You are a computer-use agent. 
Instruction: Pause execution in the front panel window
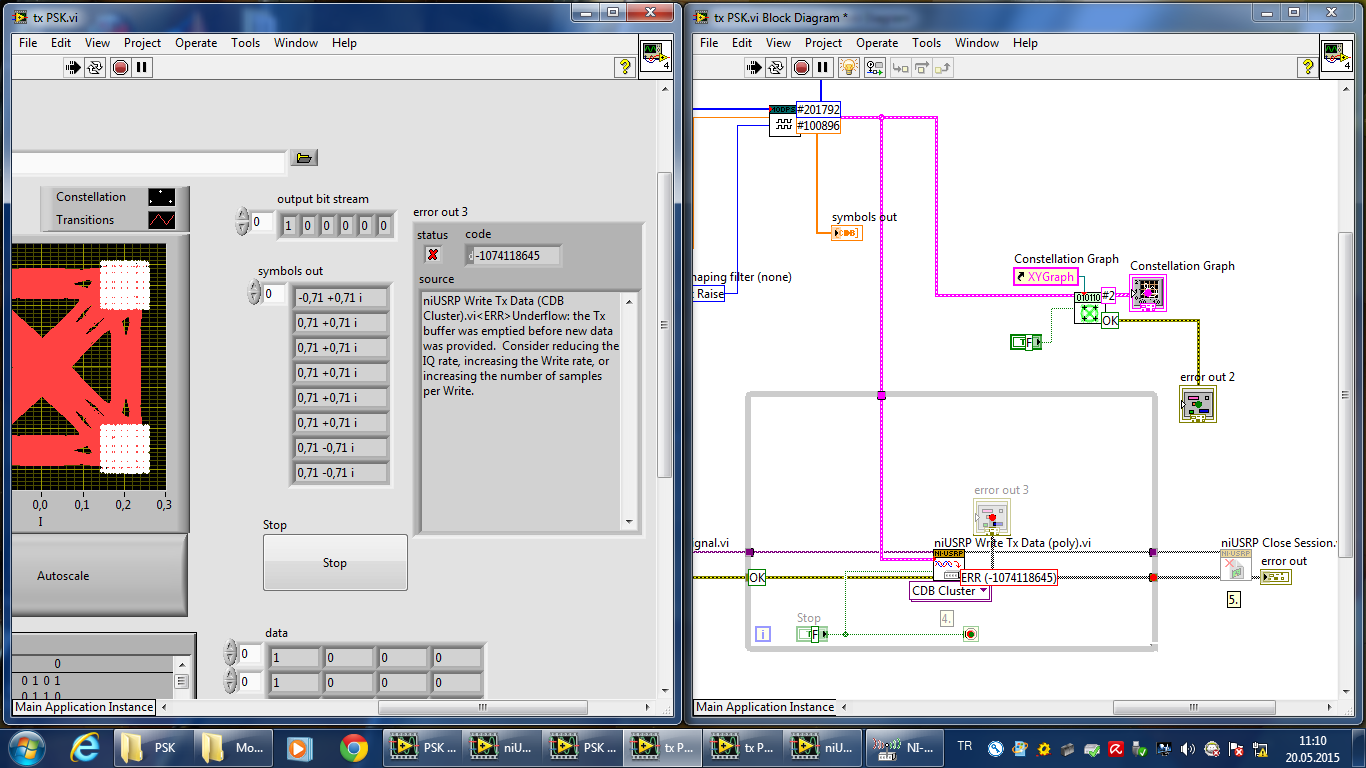pyautogui.click(x=142, y=68)
